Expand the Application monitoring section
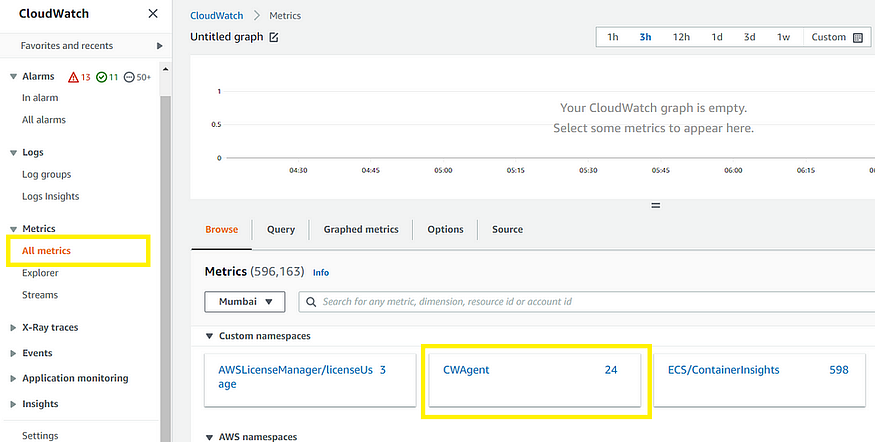This screenshot has height=442, width=875. (13, 378)
